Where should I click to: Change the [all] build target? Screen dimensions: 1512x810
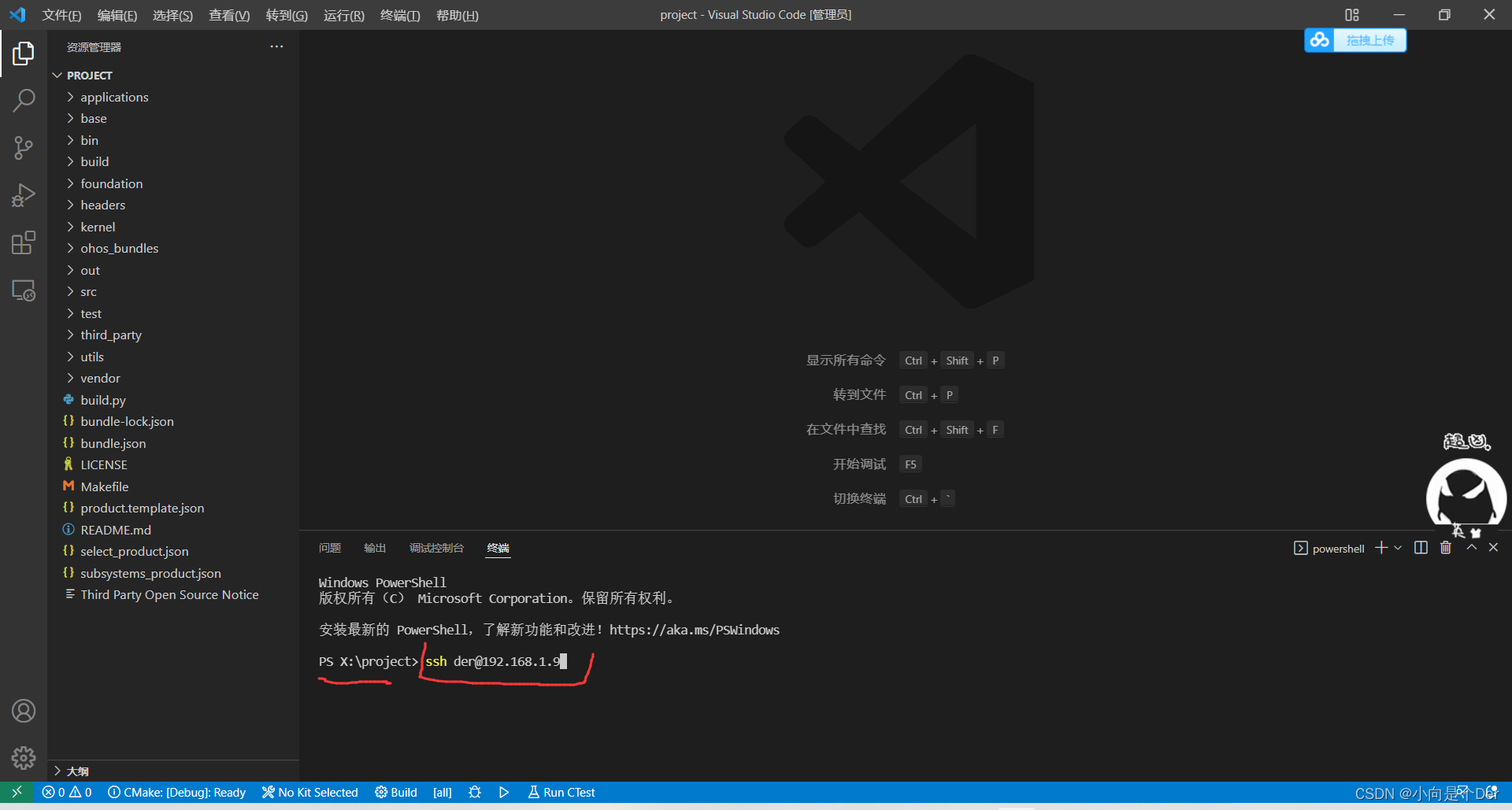click(443, 792)
